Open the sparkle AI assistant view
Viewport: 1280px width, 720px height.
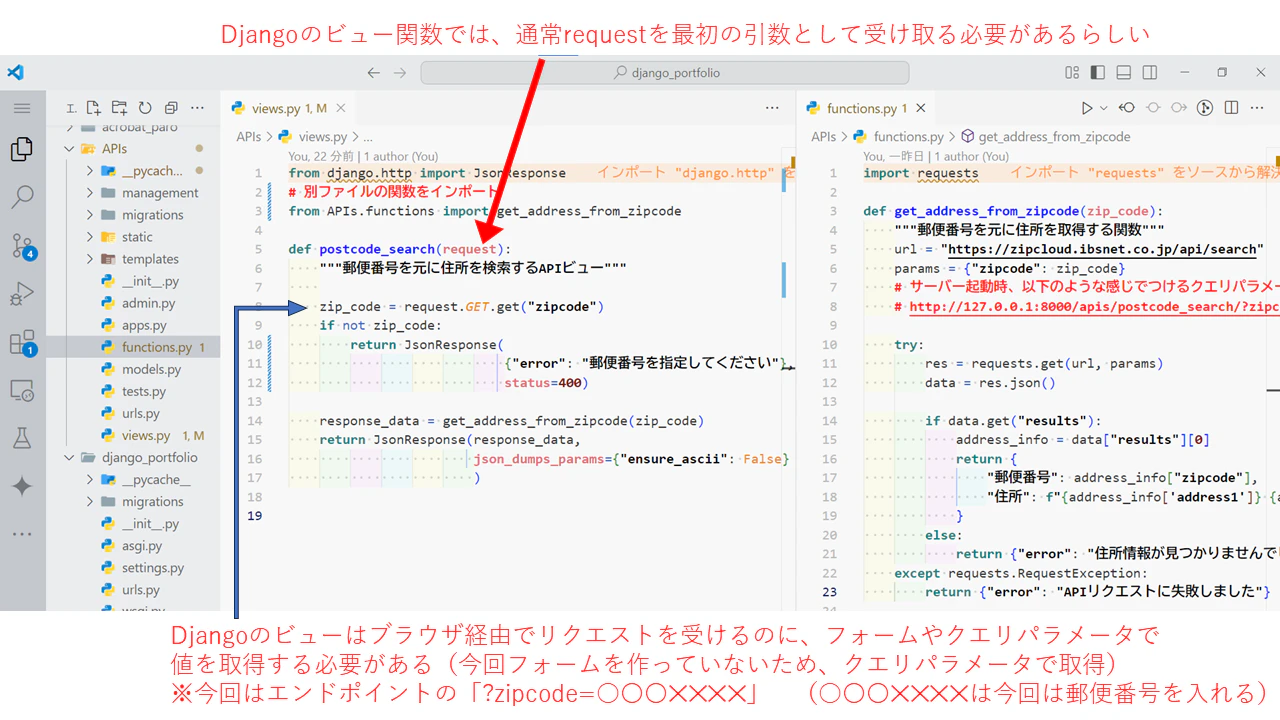click(x=22, y=486)
